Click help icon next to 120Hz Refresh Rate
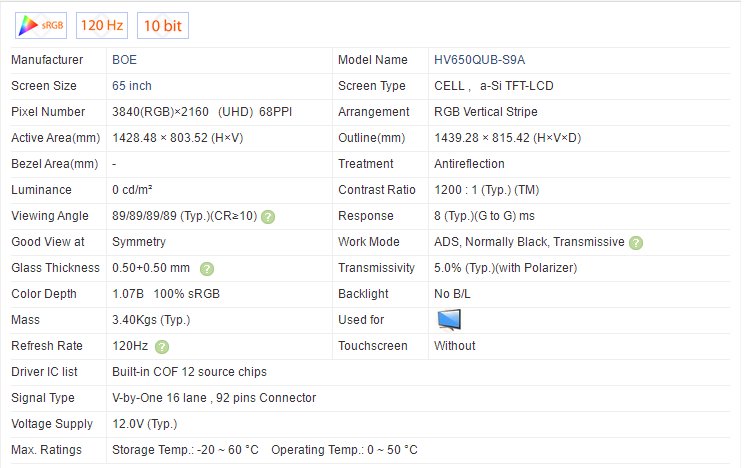This screenshot has height=468, width=750. point(162,346)
